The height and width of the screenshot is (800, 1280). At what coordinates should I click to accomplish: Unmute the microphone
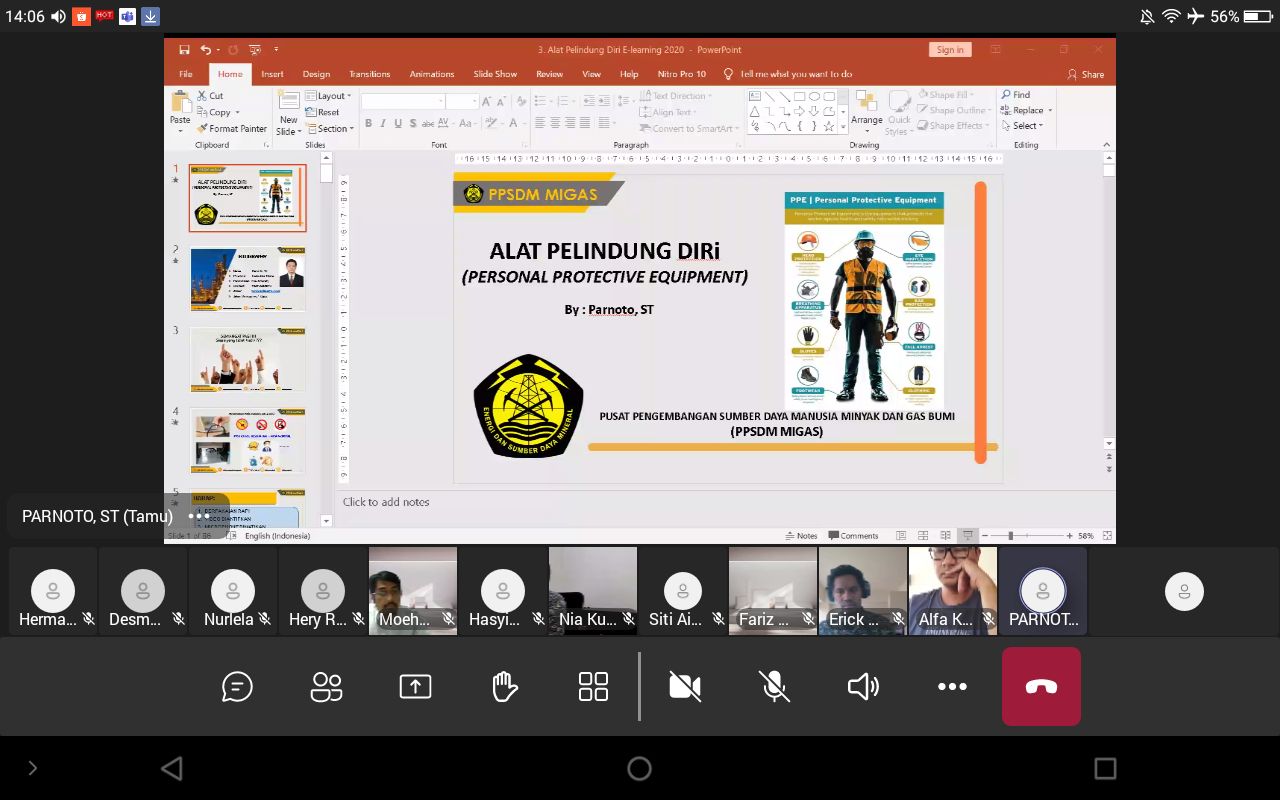click(x=774, y=687)
